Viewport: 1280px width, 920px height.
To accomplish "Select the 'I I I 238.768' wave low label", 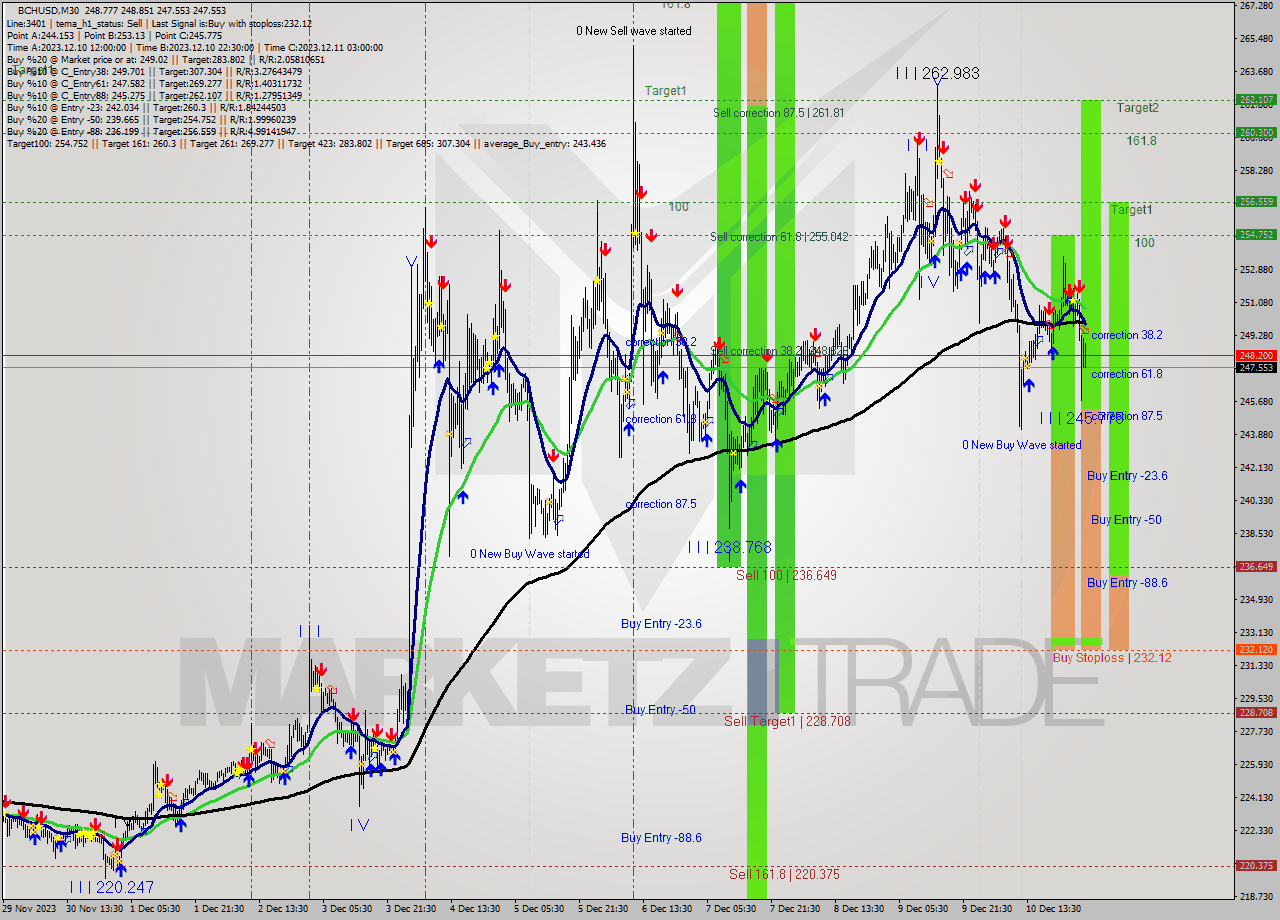I will tap(729, 547).
